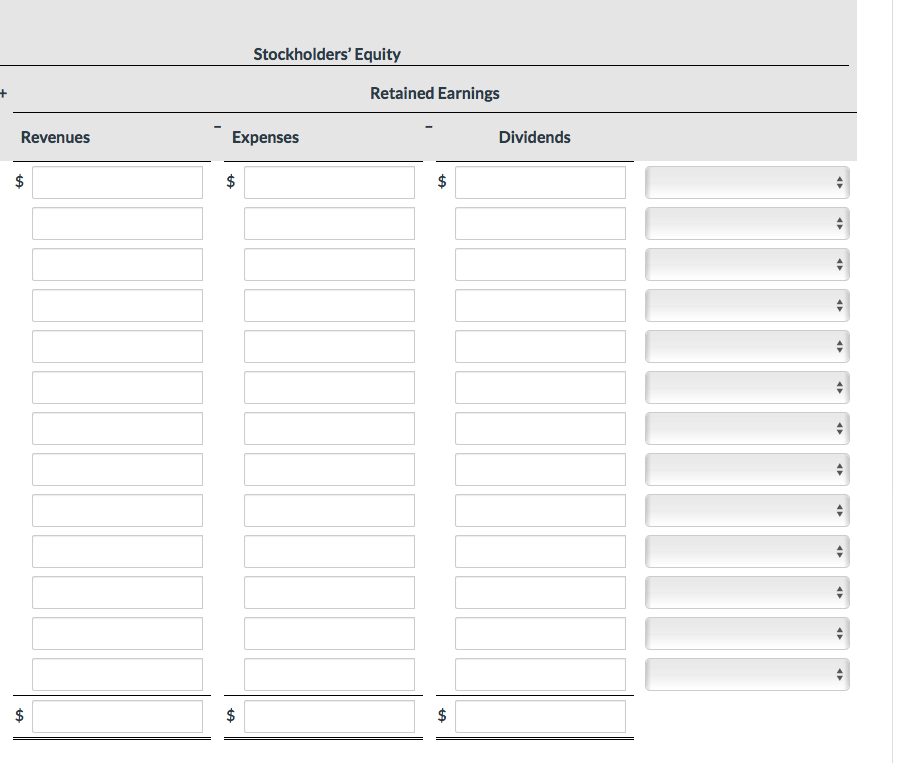The image size is (898, 763).
Task: Focus the twelfth-row Revenues input
Action: pos(117,634)
